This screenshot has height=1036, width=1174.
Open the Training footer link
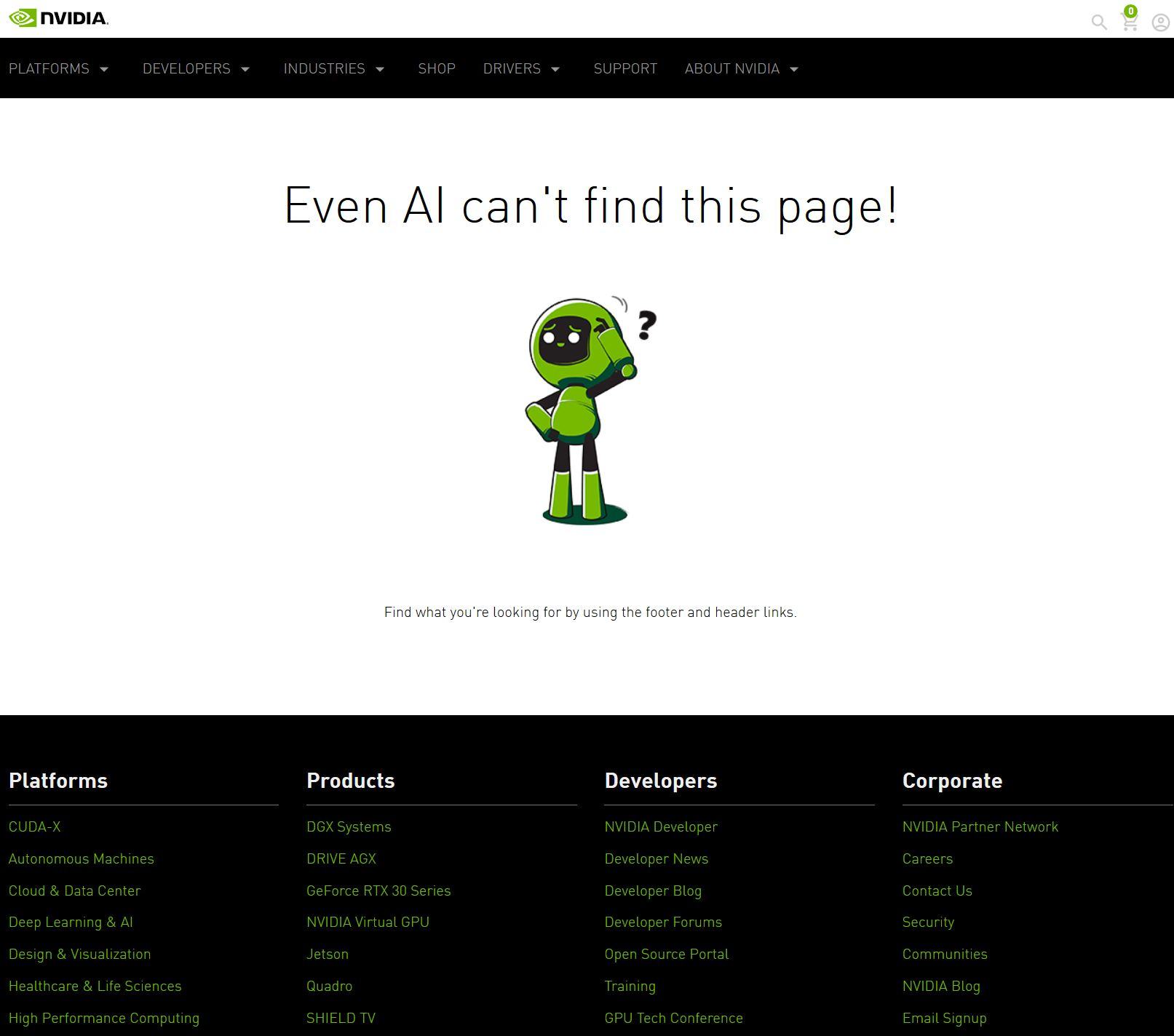(x=630, y=986)
